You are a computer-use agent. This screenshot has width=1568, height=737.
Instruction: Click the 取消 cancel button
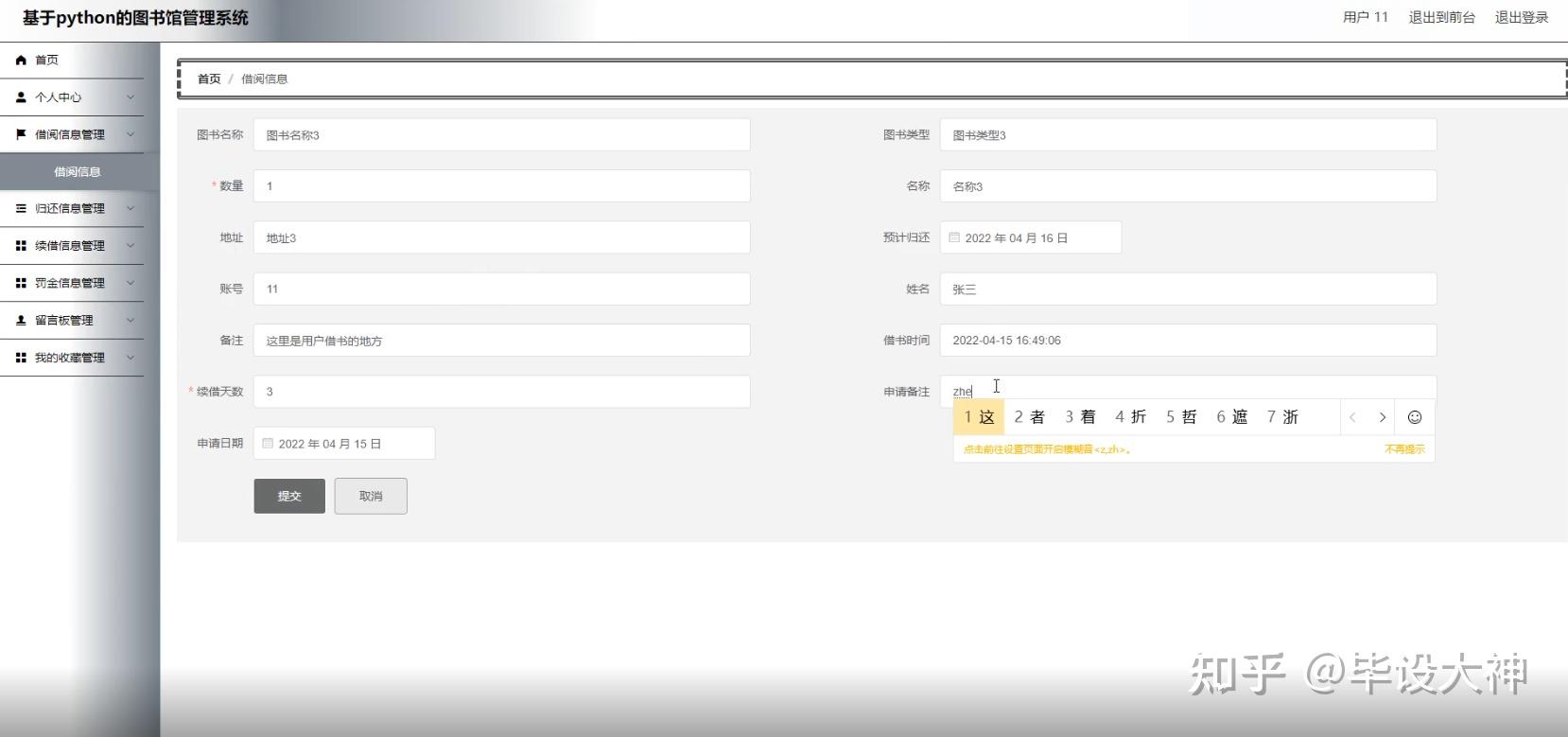click(x=371, y=496)
